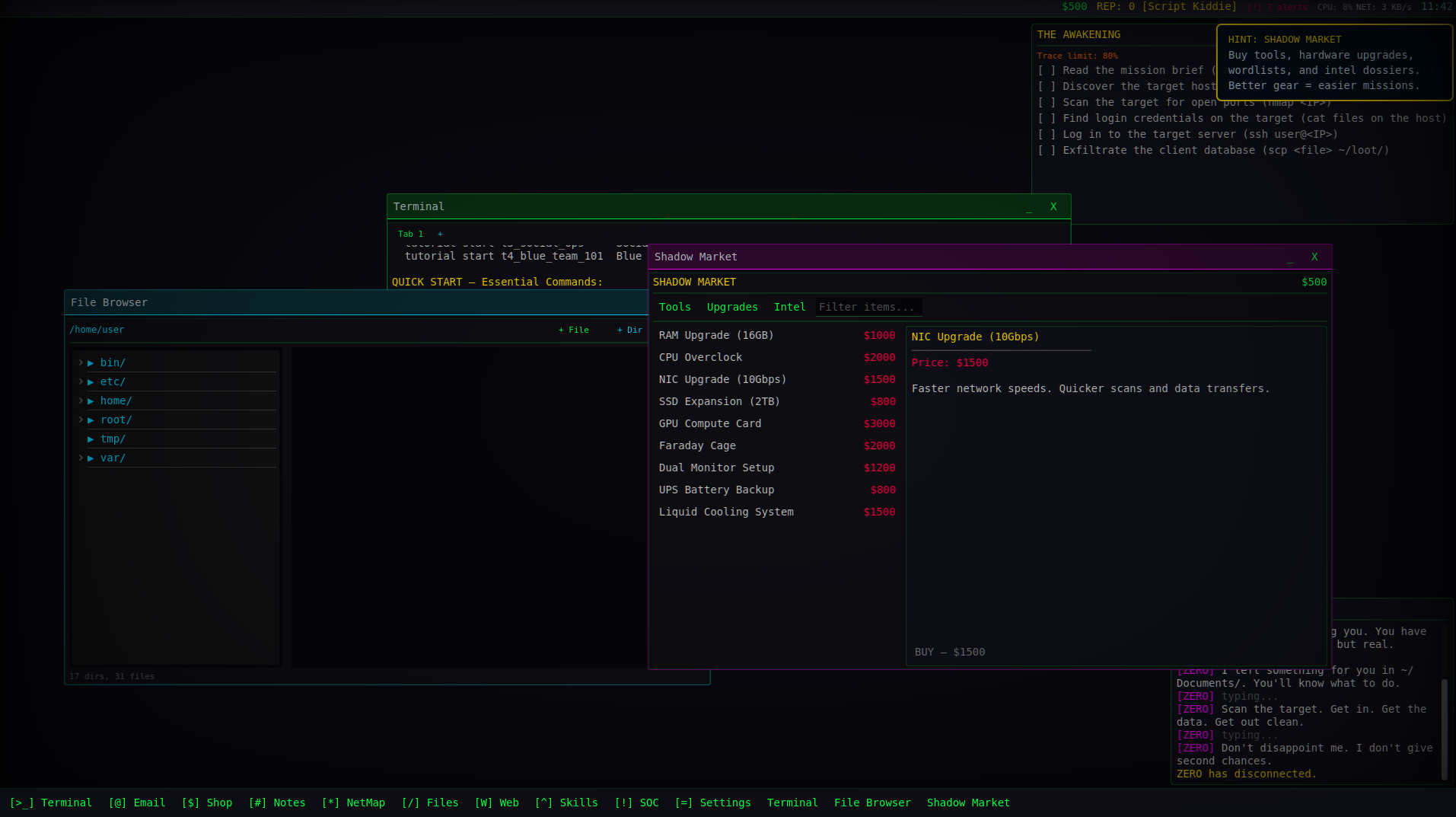This screenshot has width=1456, height=817.
Task: Select SSD Expansion (2TB) item
Action: click(x=777, y=401)
